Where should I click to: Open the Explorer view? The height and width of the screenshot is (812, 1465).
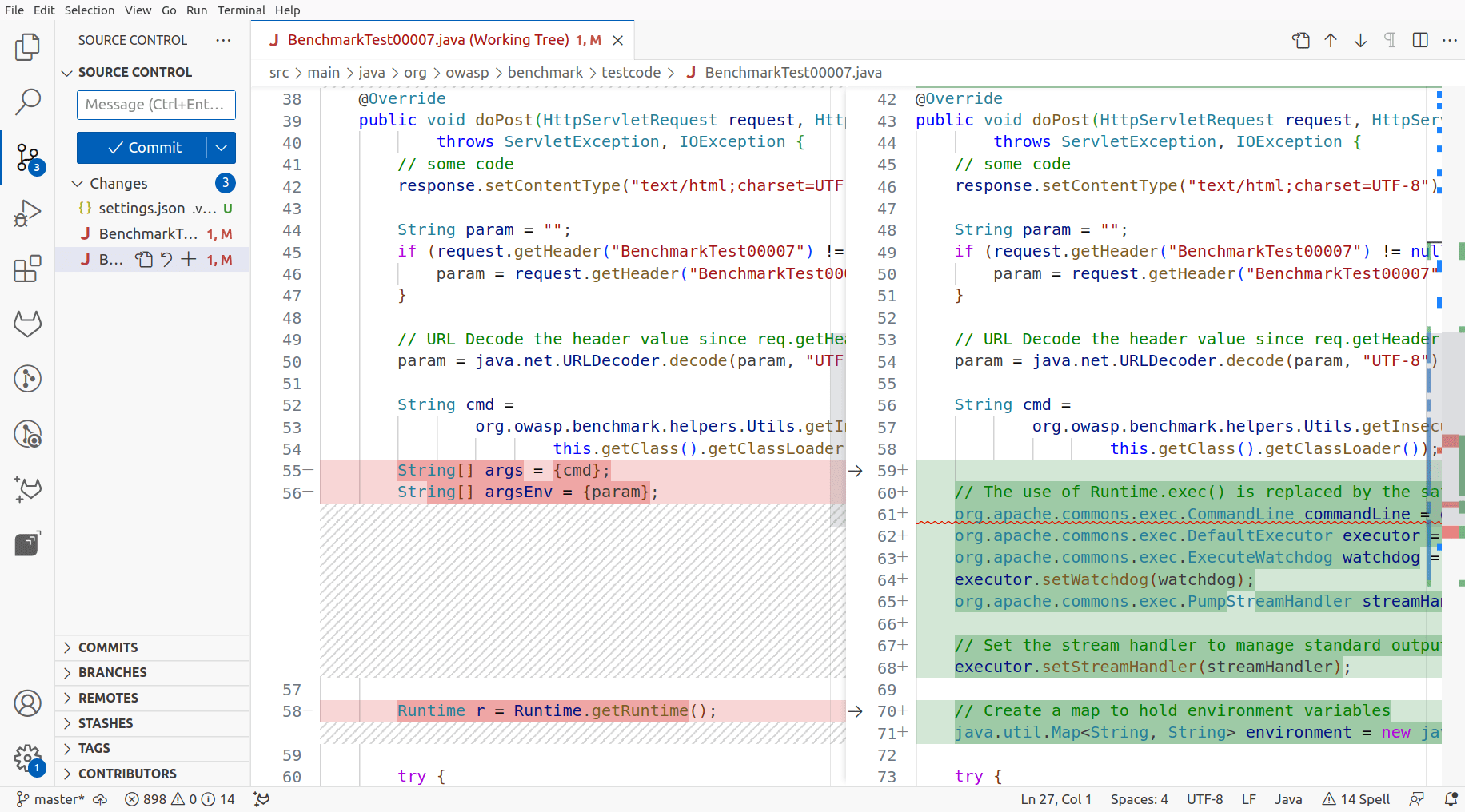click(27, 47)
